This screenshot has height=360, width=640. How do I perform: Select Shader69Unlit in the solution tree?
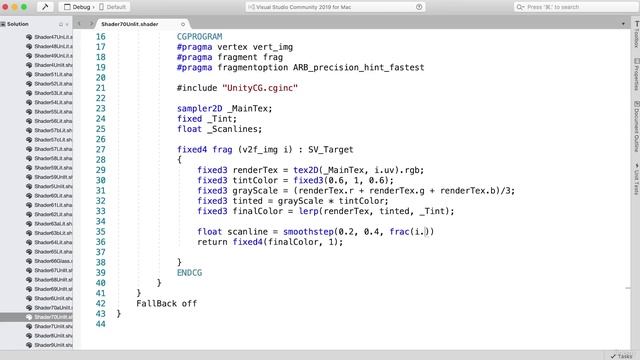(x=53, y=289)
